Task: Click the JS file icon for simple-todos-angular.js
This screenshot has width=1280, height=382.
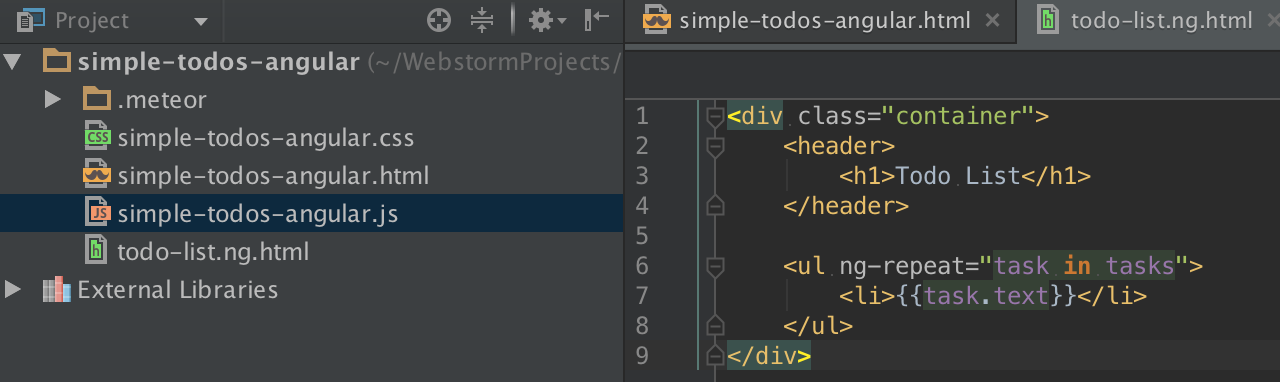Action: pos(97,212)
